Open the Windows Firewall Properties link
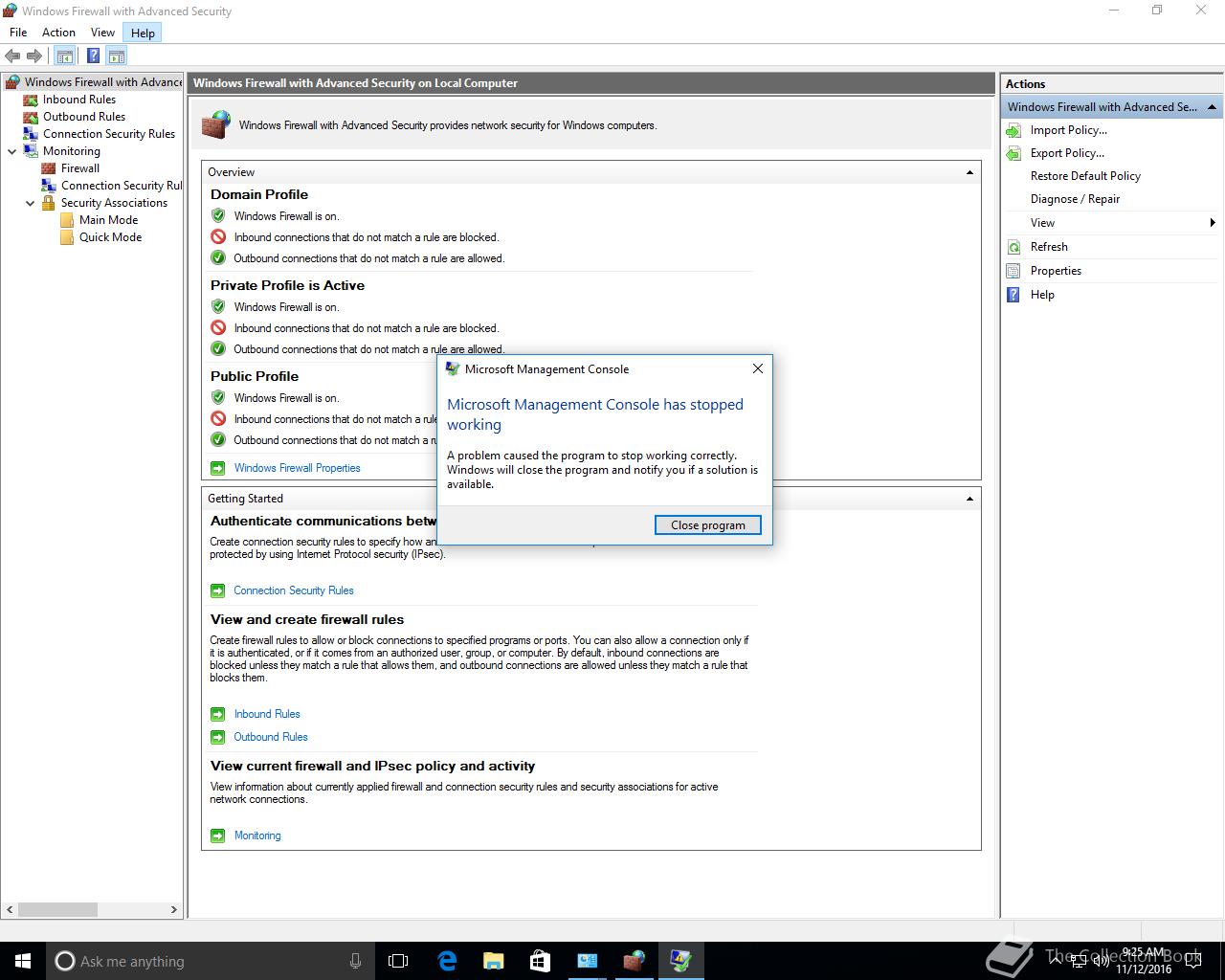This screenshot has height=980, width=1225. 298,468
